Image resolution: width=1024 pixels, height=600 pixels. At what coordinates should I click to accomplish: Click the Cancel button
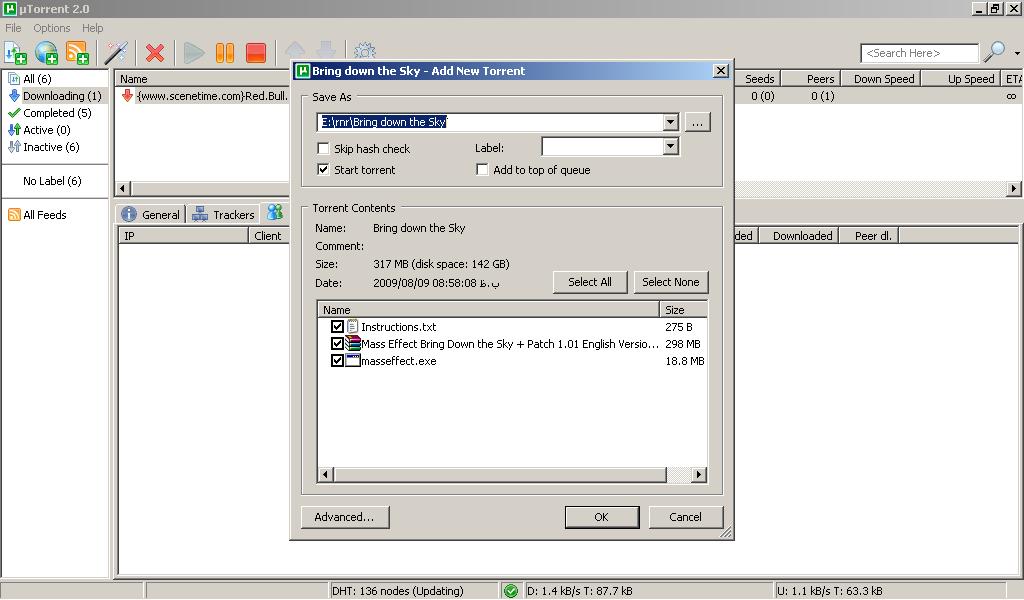[x=686, y=517]
